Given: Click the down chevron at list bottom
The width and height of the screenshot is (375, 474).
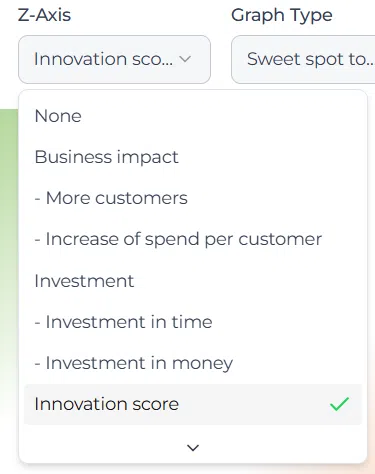Looking at the screenshot, I should 193,448.
